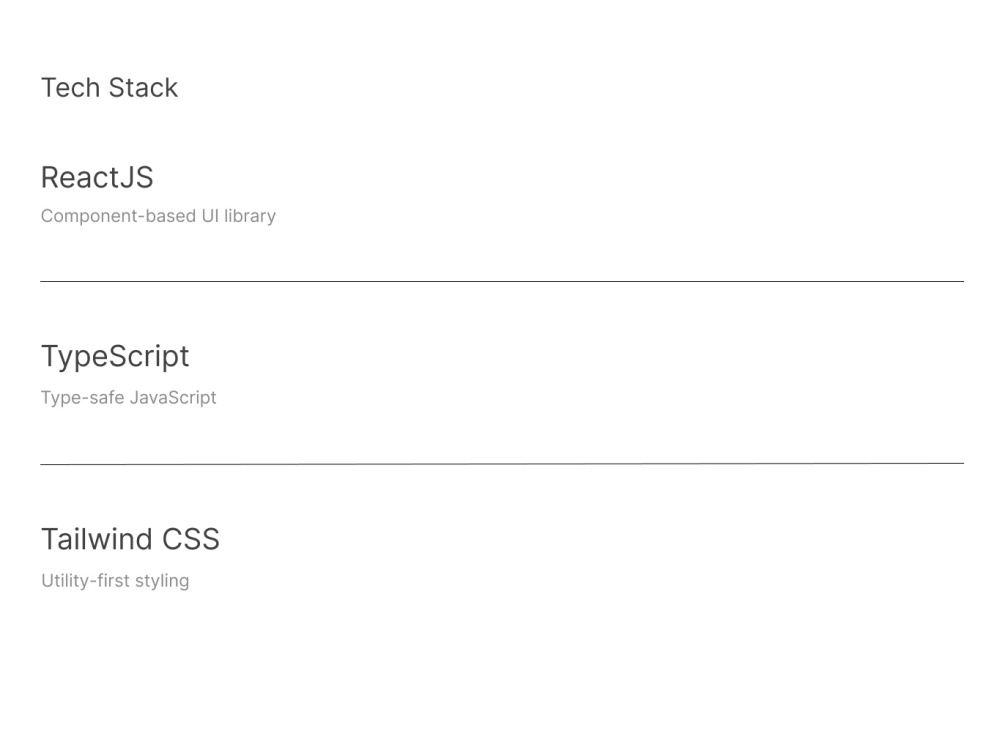
Task: Click the word Tech in the heading
Action: pos(71,88)
